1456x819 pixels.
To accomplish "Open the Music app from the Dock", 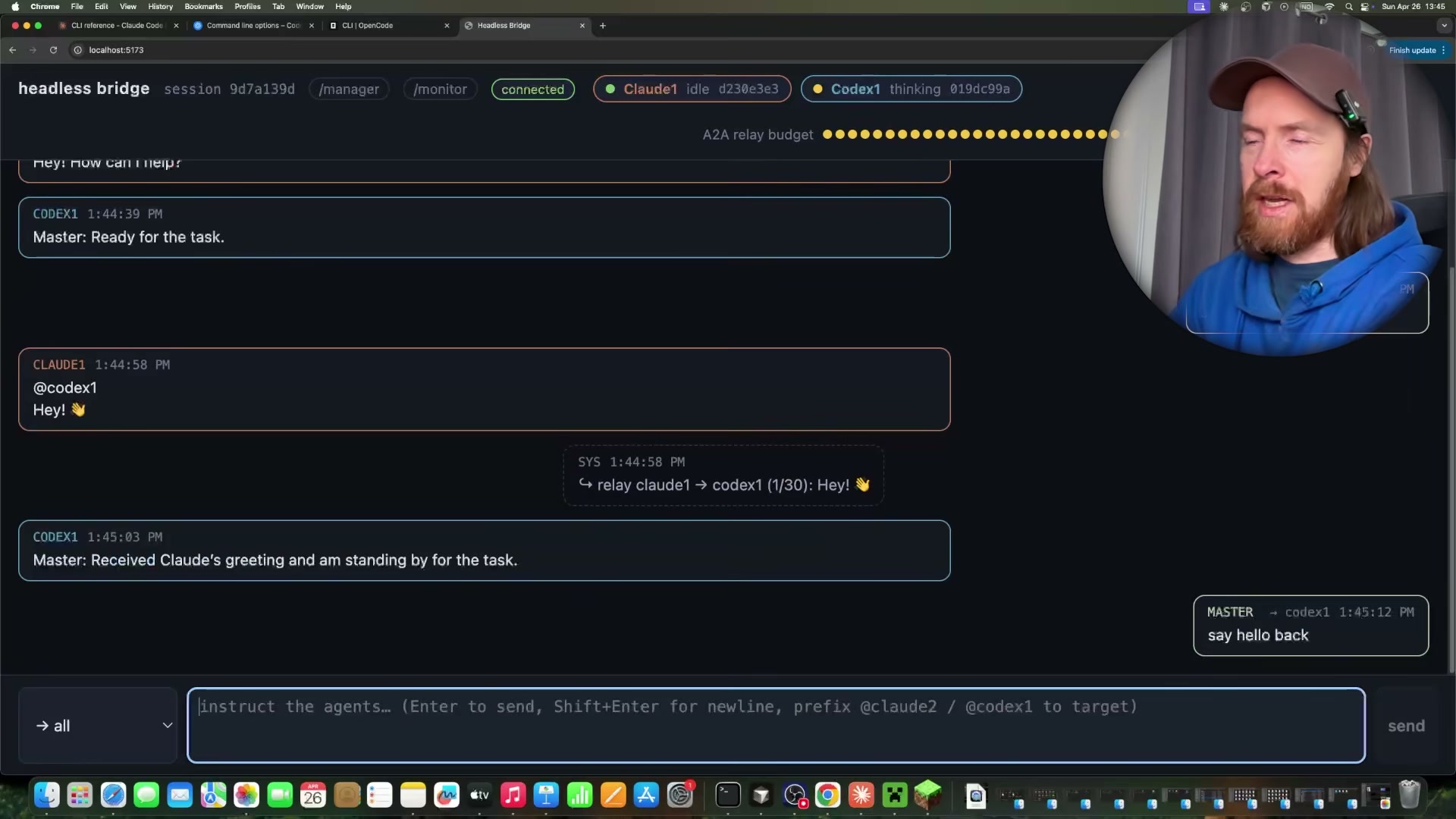I will (x=513, y=796).
